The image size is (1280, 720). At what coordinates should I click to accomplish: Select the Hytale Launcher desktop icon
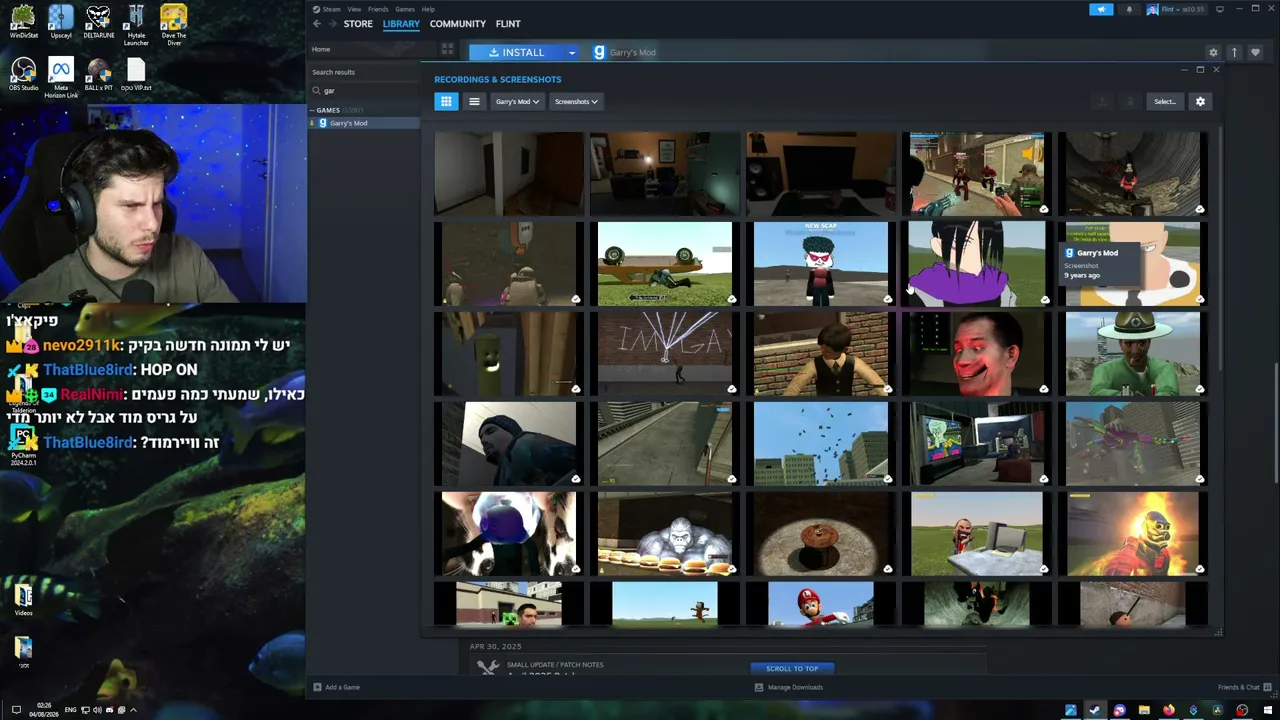[136, 26]
